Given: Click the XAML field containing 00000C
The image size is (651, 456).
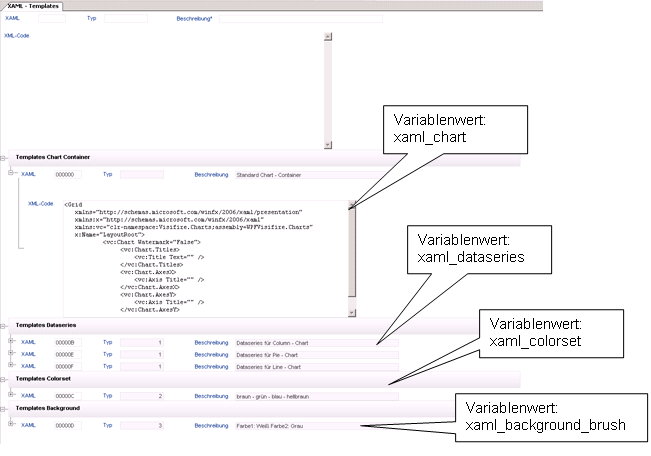Looking at the screenshot, I should tap(68, 396).
